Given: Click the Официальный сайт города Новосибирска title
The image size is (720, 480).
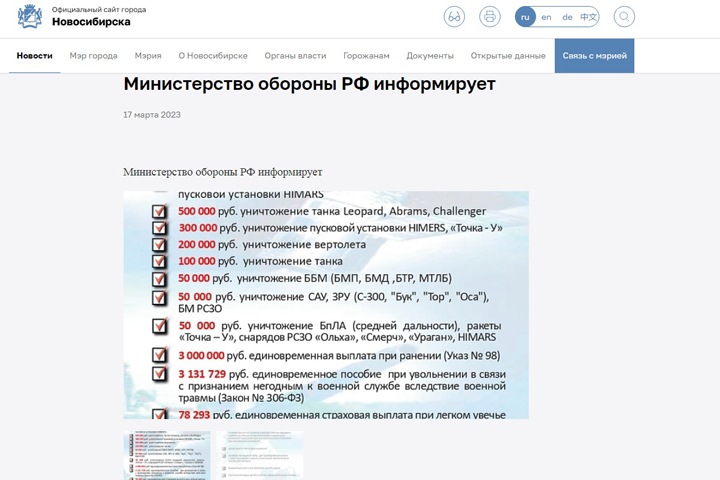Looking at the screenshot, I should pyautogui.click(x=98, y=17).
